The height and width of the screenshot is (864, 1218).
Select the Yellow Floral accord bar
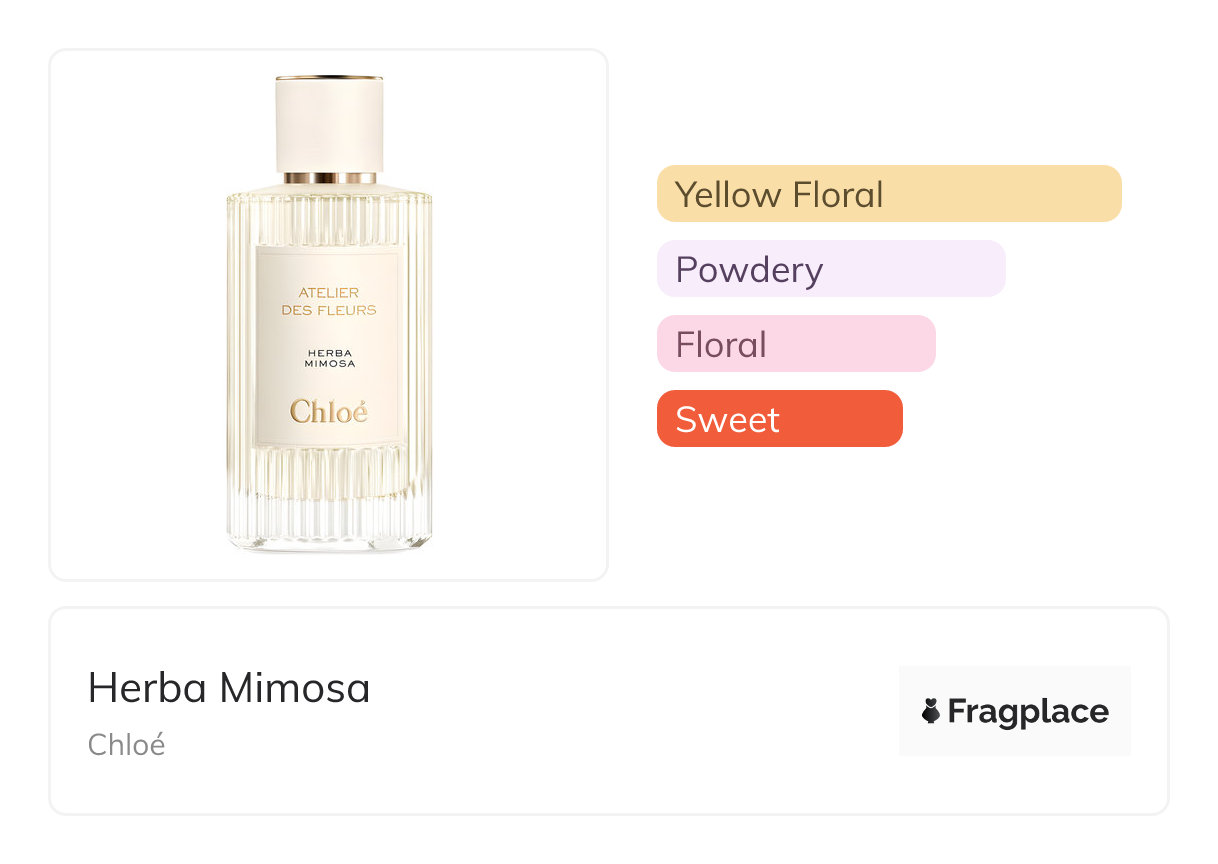(x=889, y=193)
